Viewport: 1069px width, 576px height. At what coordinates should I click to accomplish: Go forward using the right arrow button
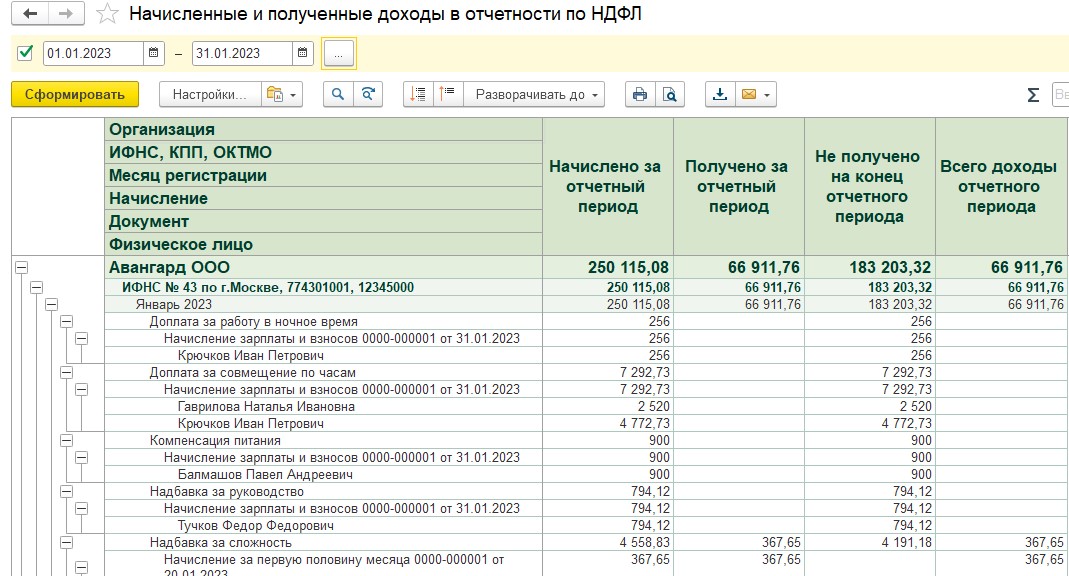pyautogui.click(x=66, y=14)
